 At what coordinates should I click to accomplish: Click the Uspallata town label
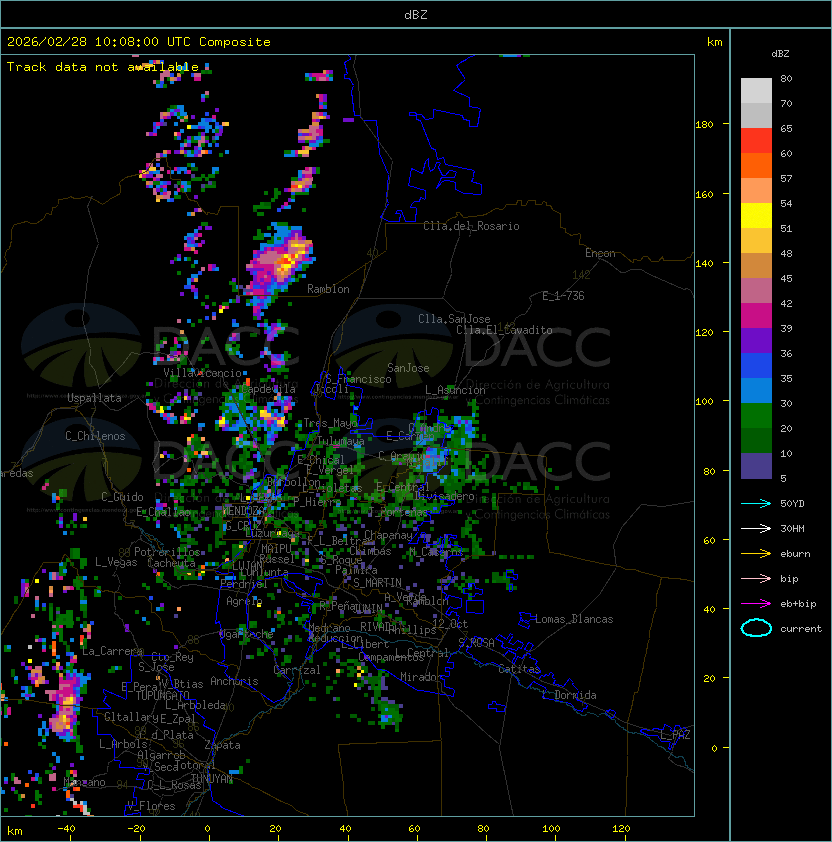click(x=94, y=398)
